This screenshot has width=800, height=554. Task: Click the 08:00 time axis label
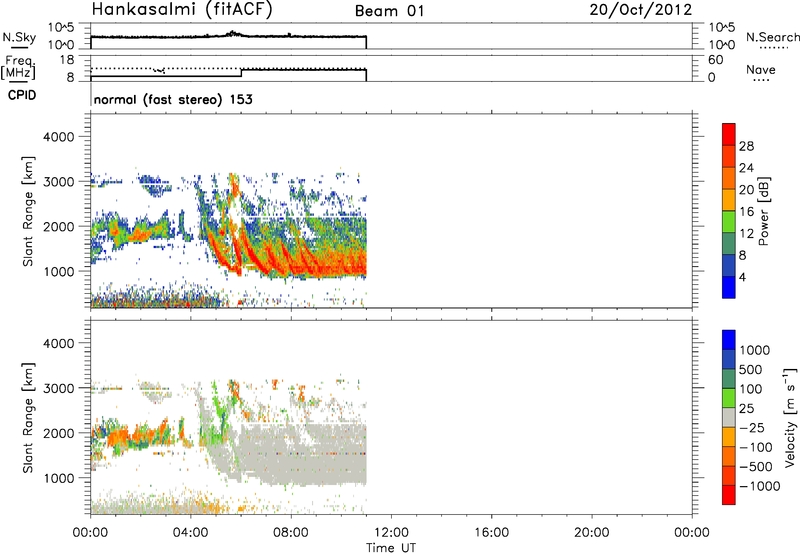[291, 533]
